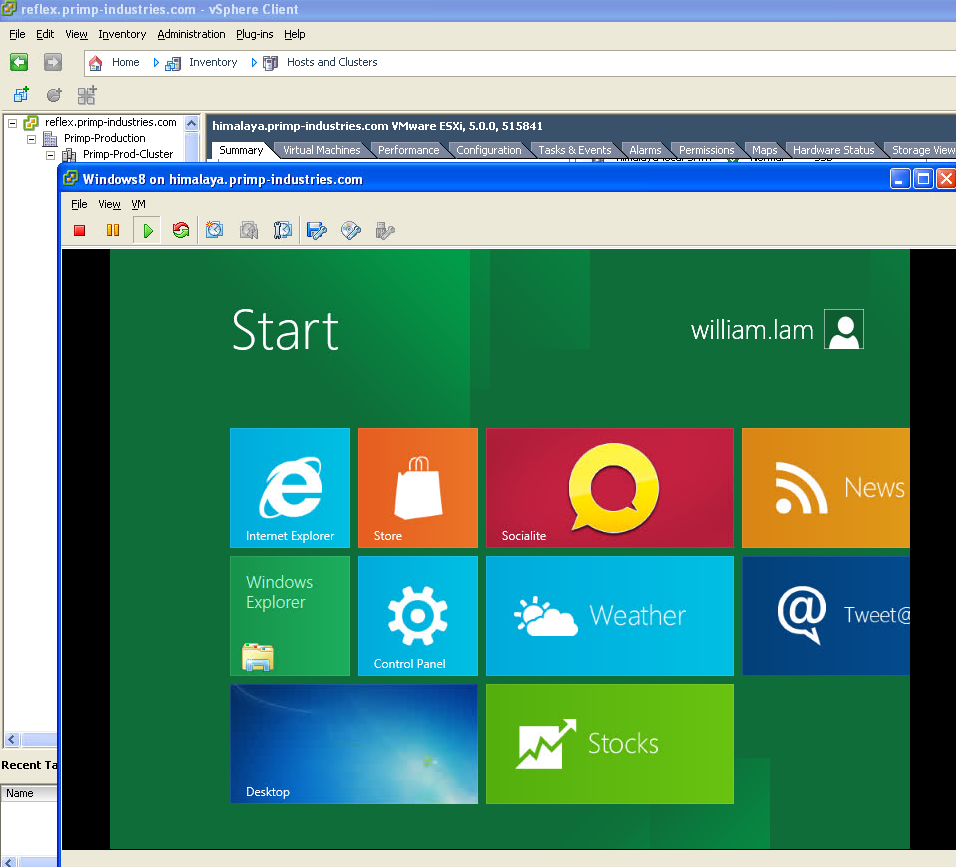The height and width of the screenshot is (867, 956).
Task: Click the william.lam user account picture
Action: (844, 329)
